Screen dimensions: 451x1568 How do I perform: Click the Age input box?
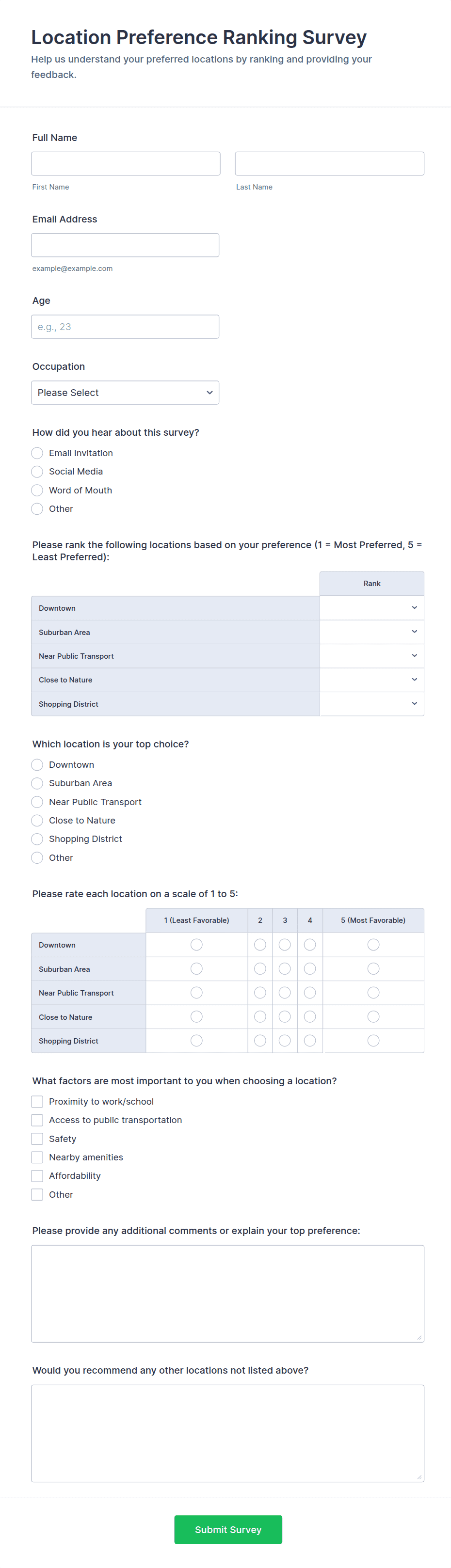tap(125, 327)
